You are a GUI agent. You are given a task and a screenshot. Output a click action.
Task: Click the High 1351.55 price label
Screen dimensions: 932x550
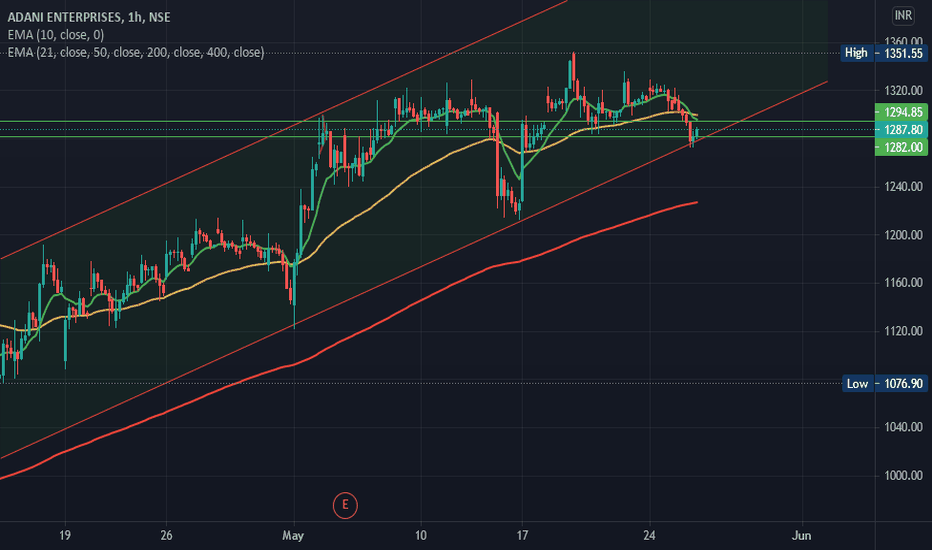(884, 53)
